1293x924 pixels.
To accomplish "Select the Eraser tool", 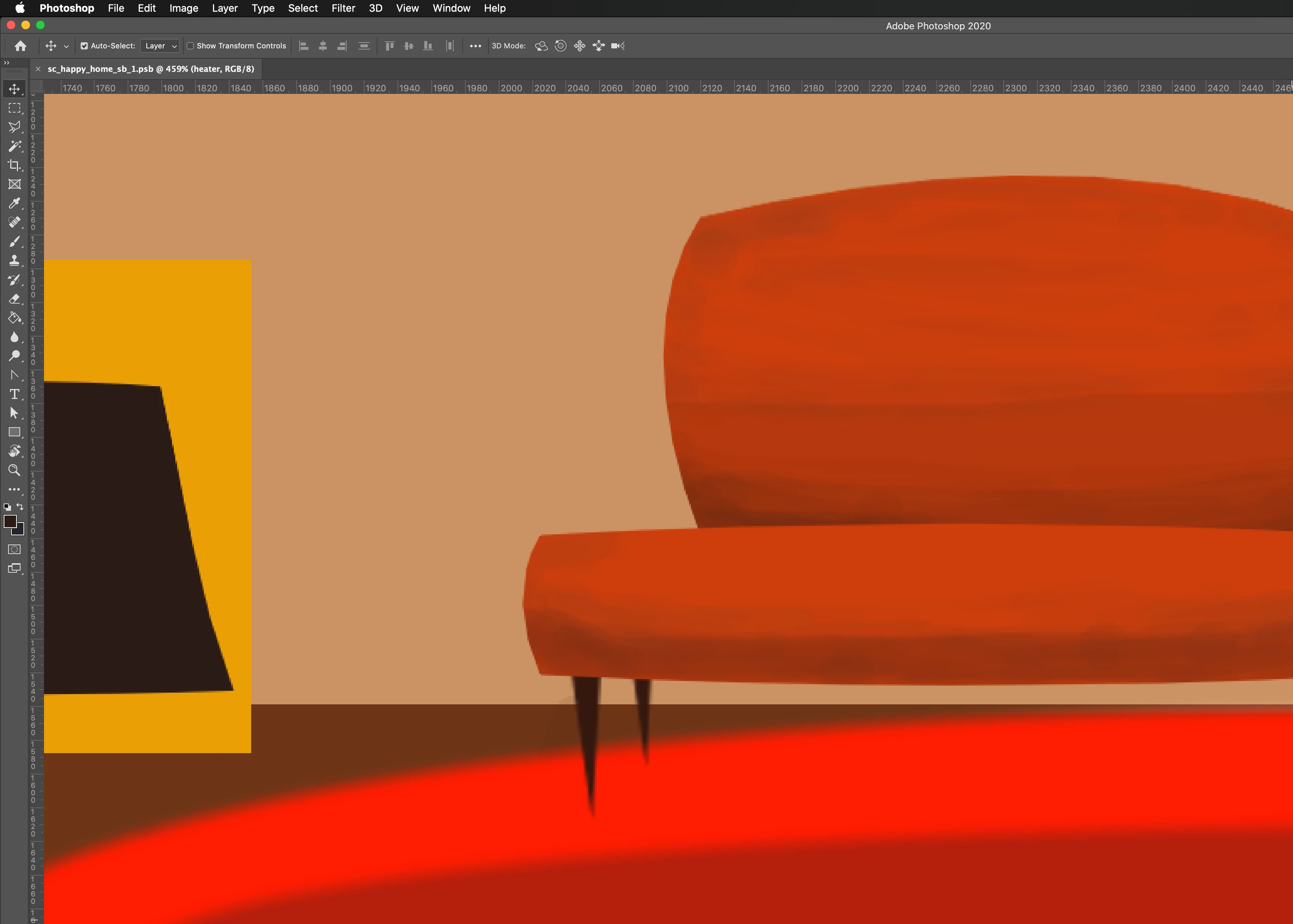I will coord(14,299).
